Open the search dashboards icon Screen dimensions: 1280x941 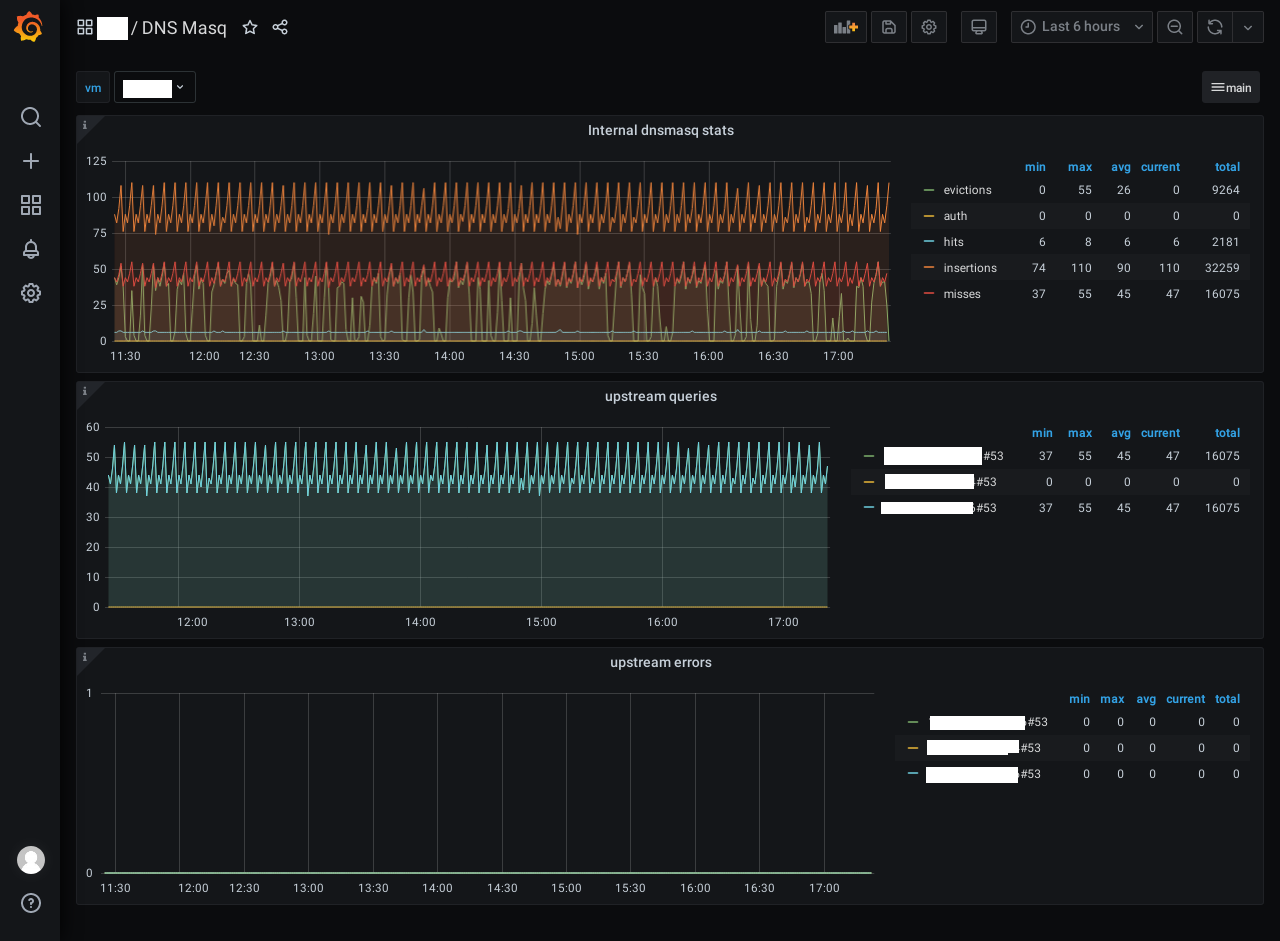click(31, 117)
